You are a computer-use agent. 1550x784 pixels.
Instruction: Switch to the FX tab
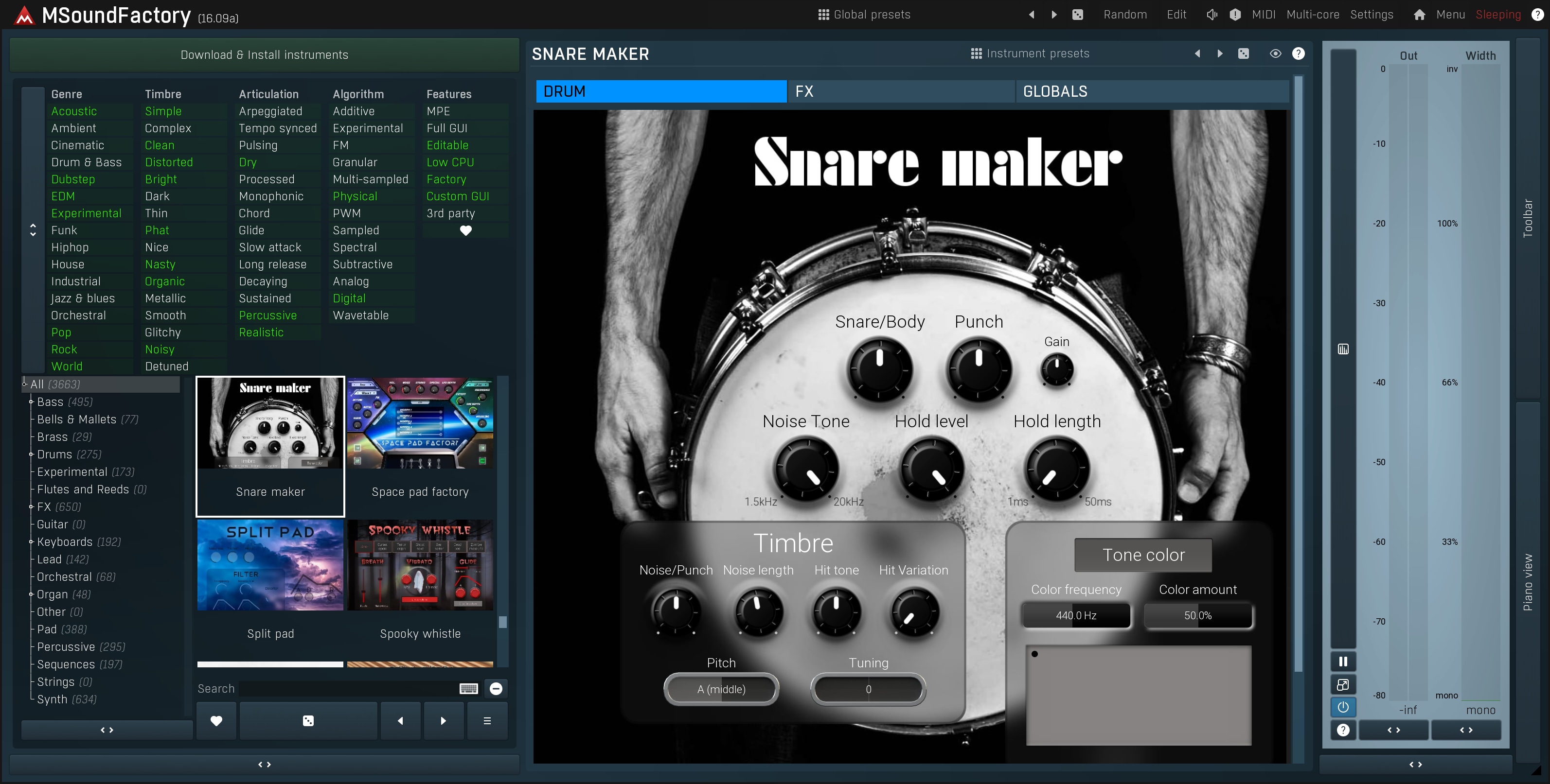(x=901, y=91)
